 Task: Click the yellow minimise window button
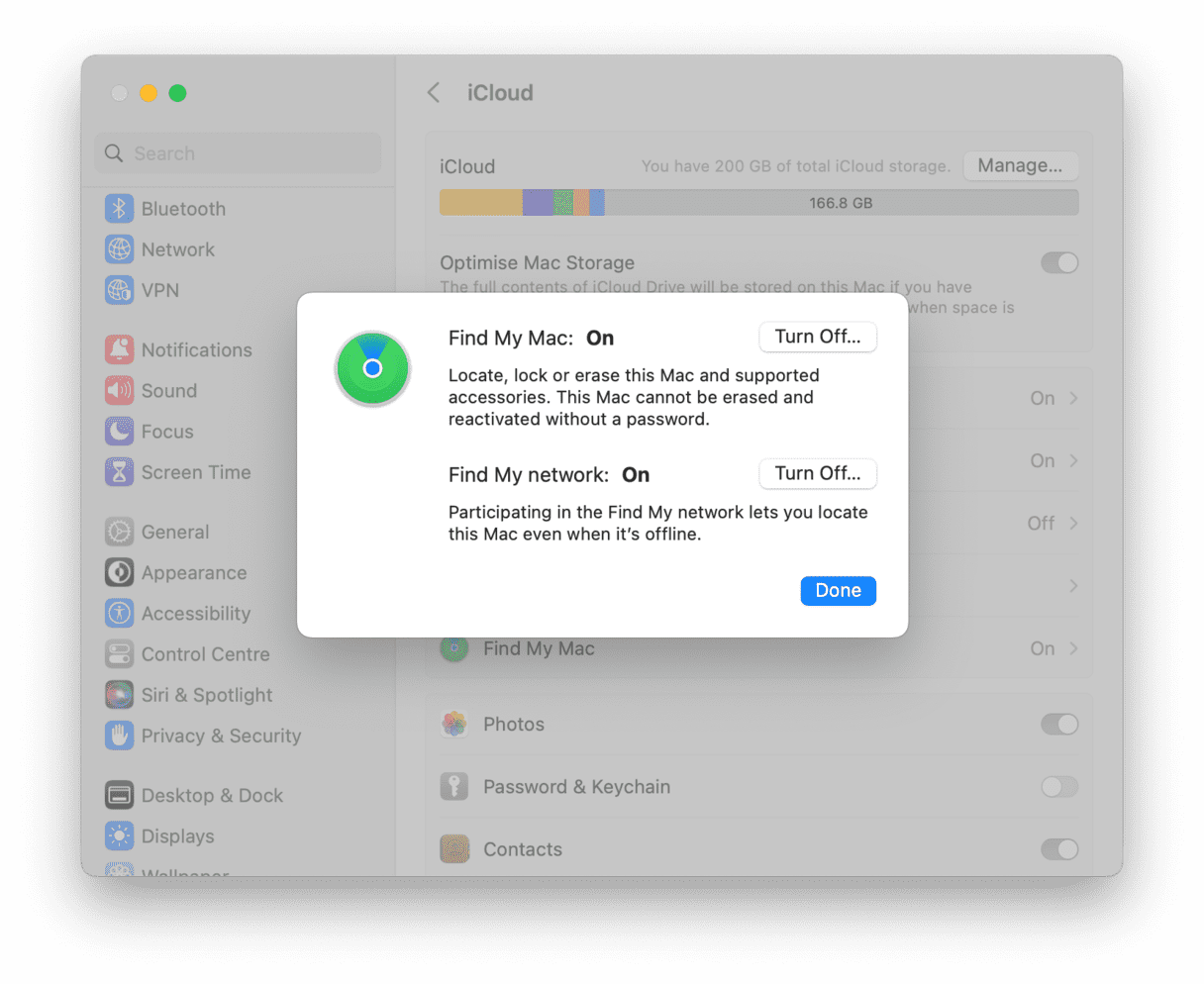148,93
